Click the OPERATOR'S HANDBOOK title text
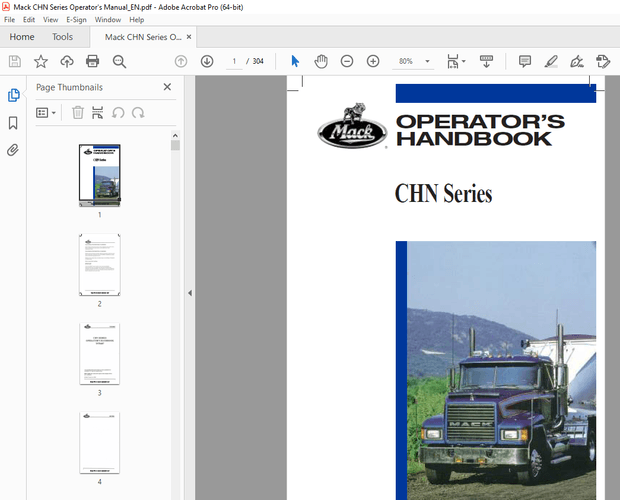 point(480,130)
